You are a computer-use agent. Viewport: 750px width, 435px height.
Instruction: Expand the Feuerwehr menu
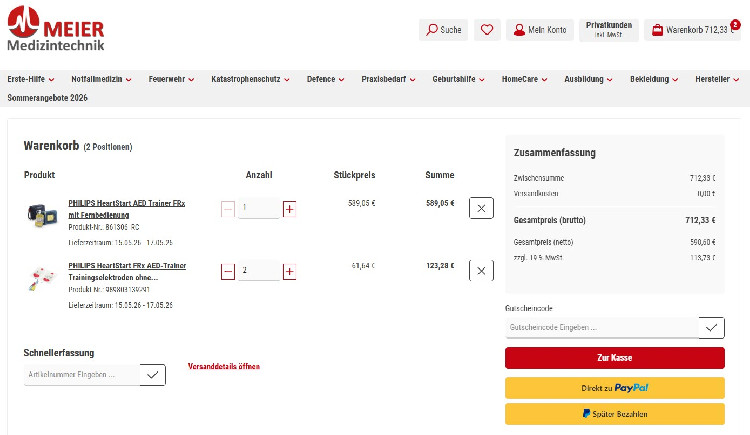[x=171, y=79]
